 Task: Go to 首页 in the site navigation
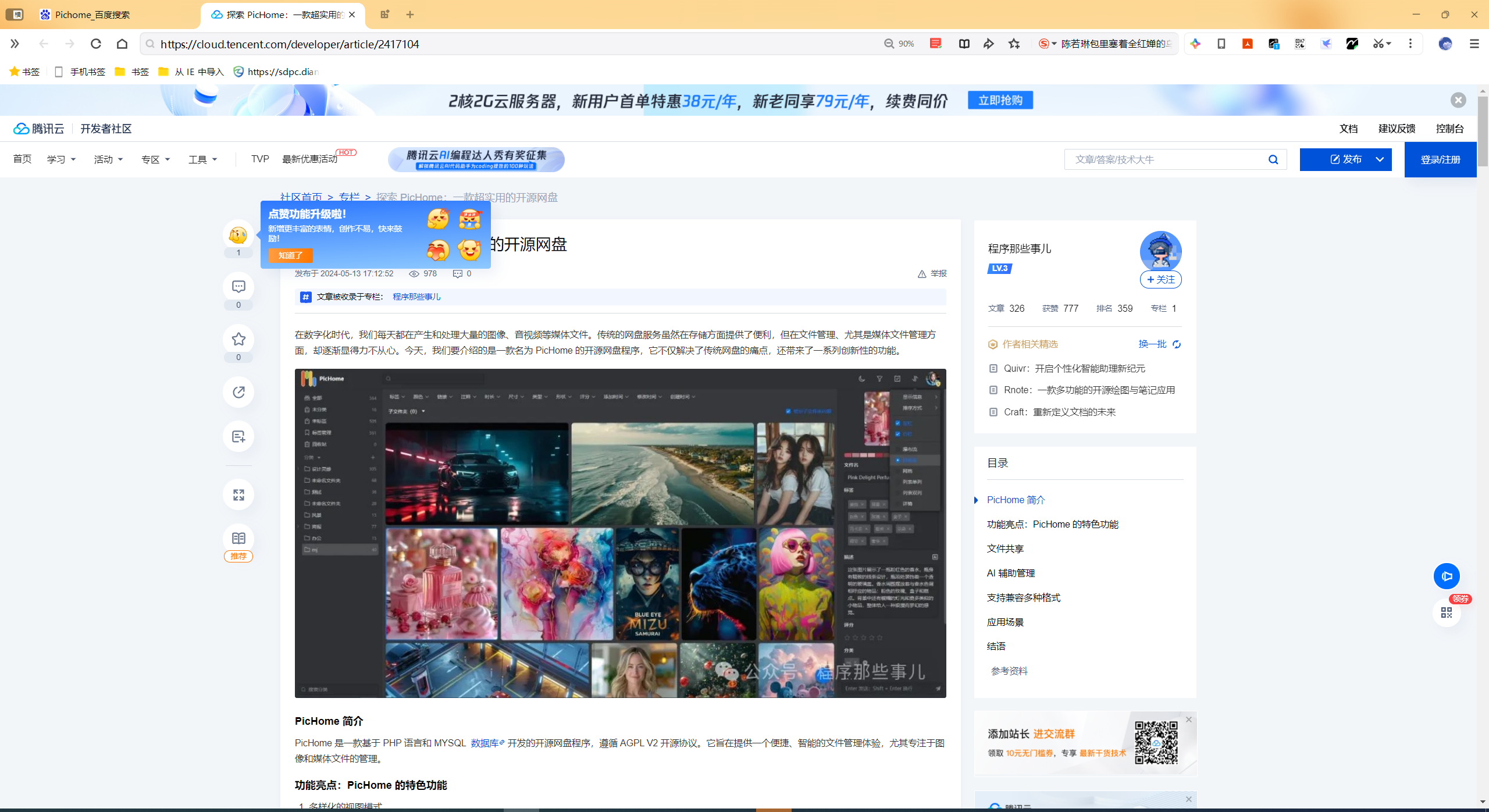pyautogui.click(x=22, y=159)
